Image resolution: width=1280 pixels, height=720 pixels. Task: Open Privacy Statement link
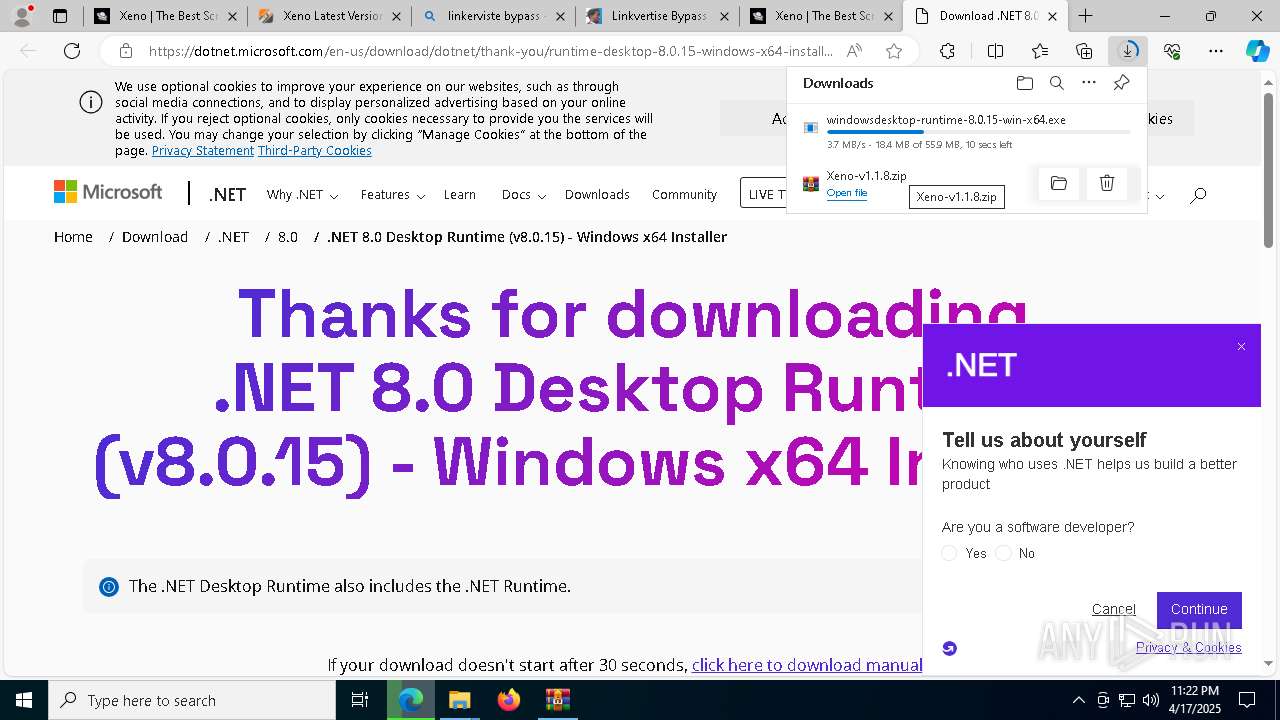tap(203, 150)
